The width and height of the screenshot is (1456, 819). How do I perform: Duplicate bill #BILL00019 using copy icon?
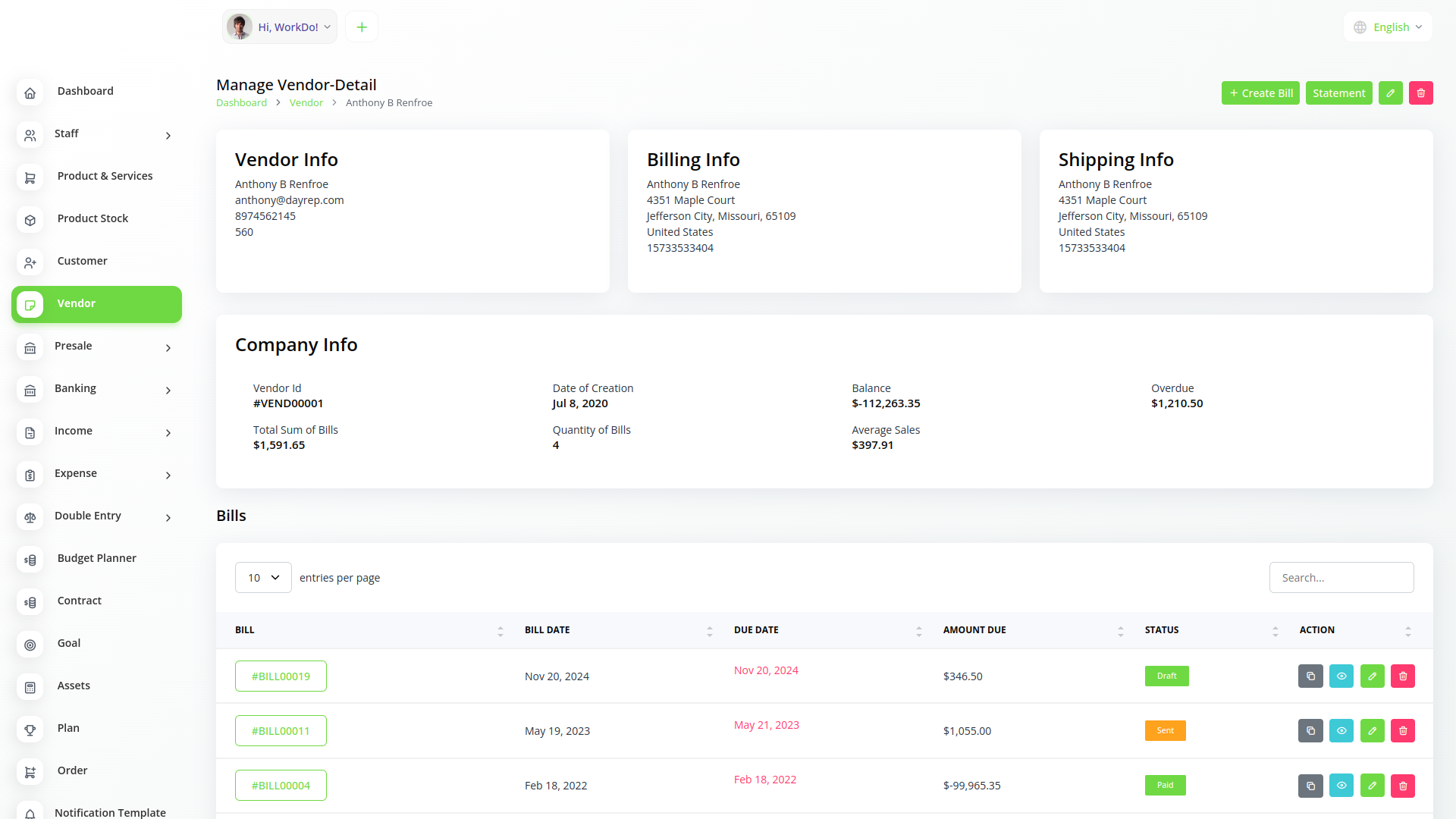point(1310,676)
